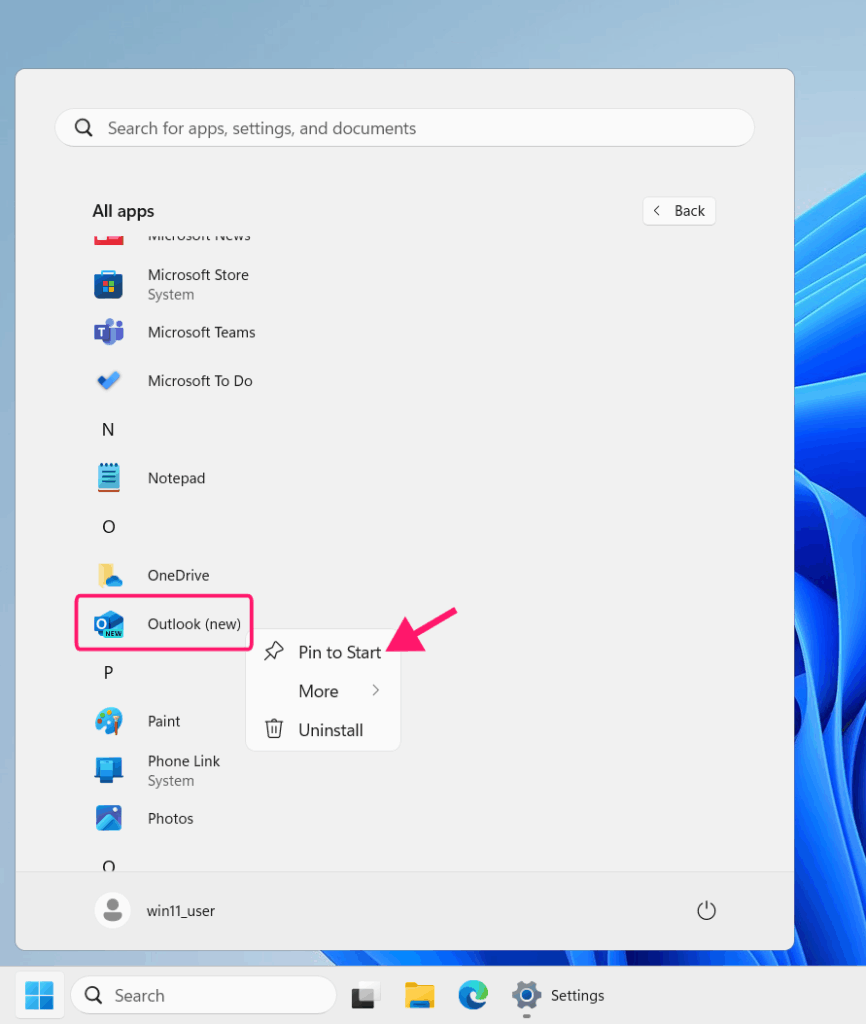Click the Phone Link text label

[x=184, y=761]
